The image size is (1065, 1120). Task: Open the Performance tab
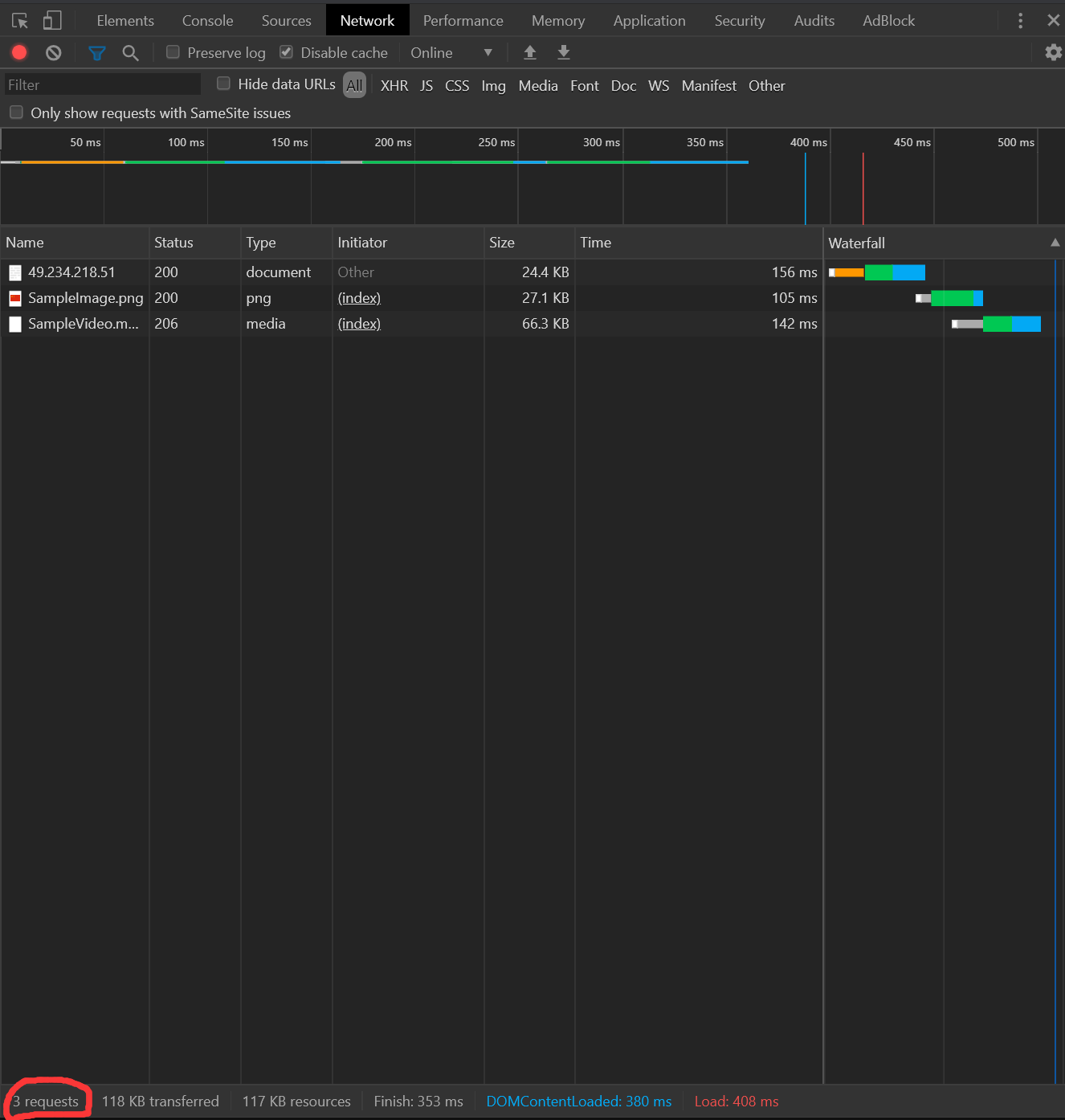coord(463,21)
